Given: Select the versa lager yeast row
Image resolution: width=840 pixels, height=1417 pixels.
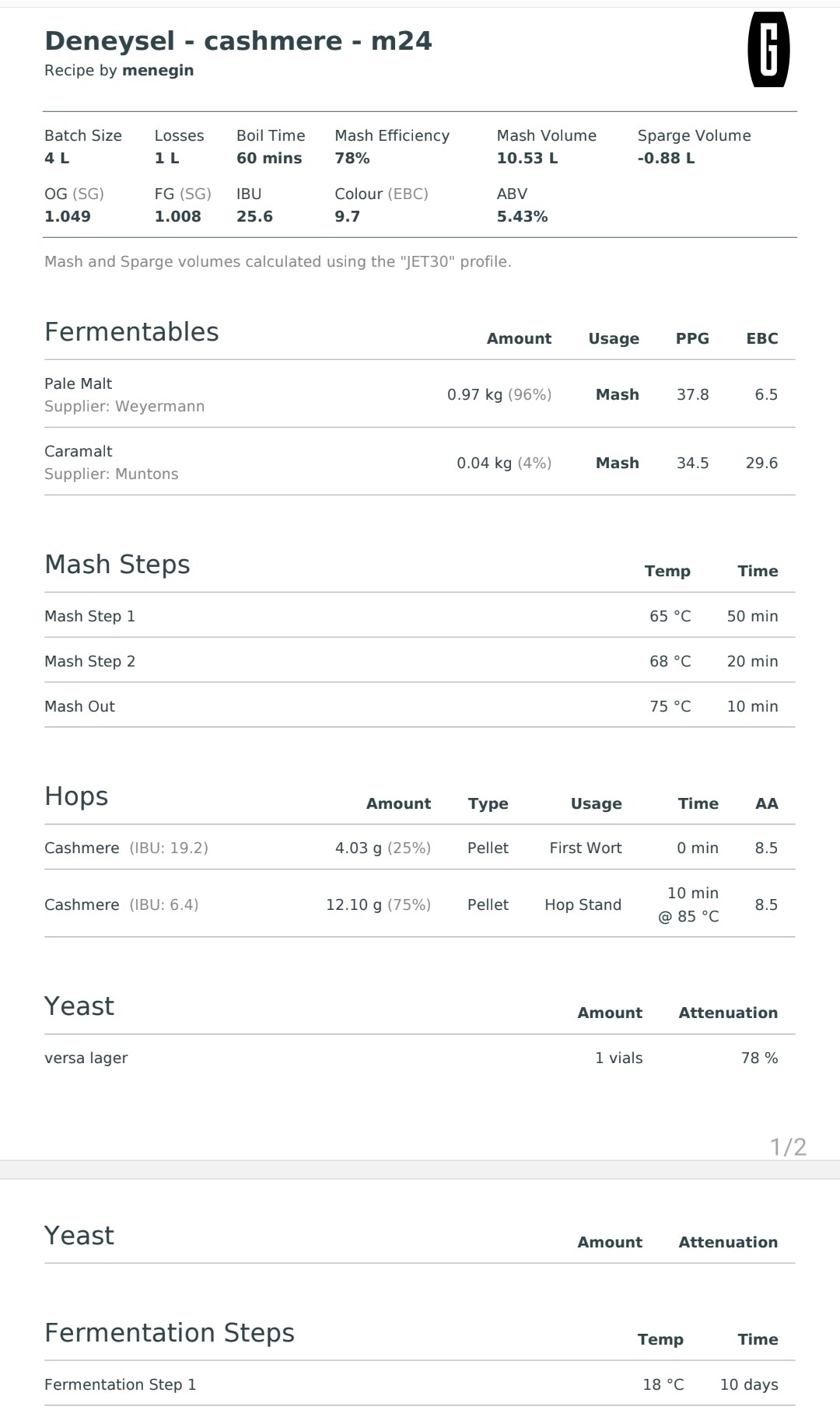Looking at the screenshot, I should pos(419,1058).
